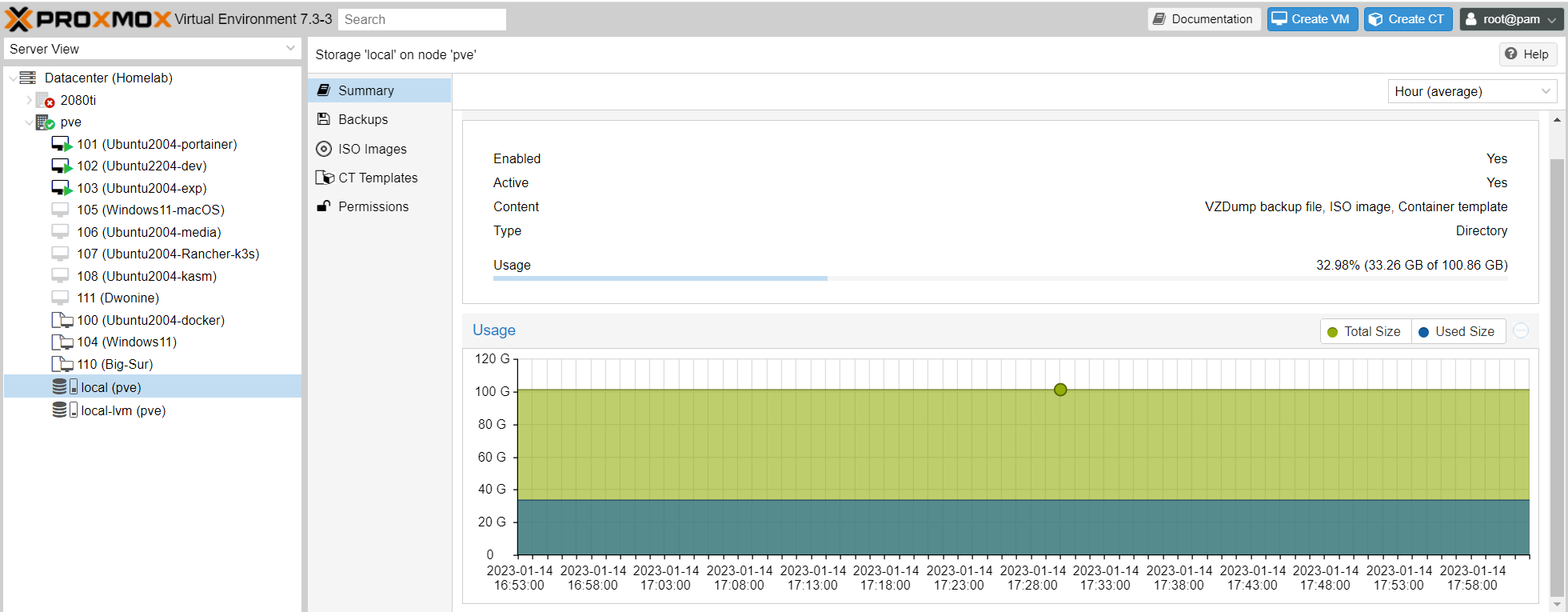Click storage icon for local (pve)
The image size is (1568, 612).
[x=65, y=387]
